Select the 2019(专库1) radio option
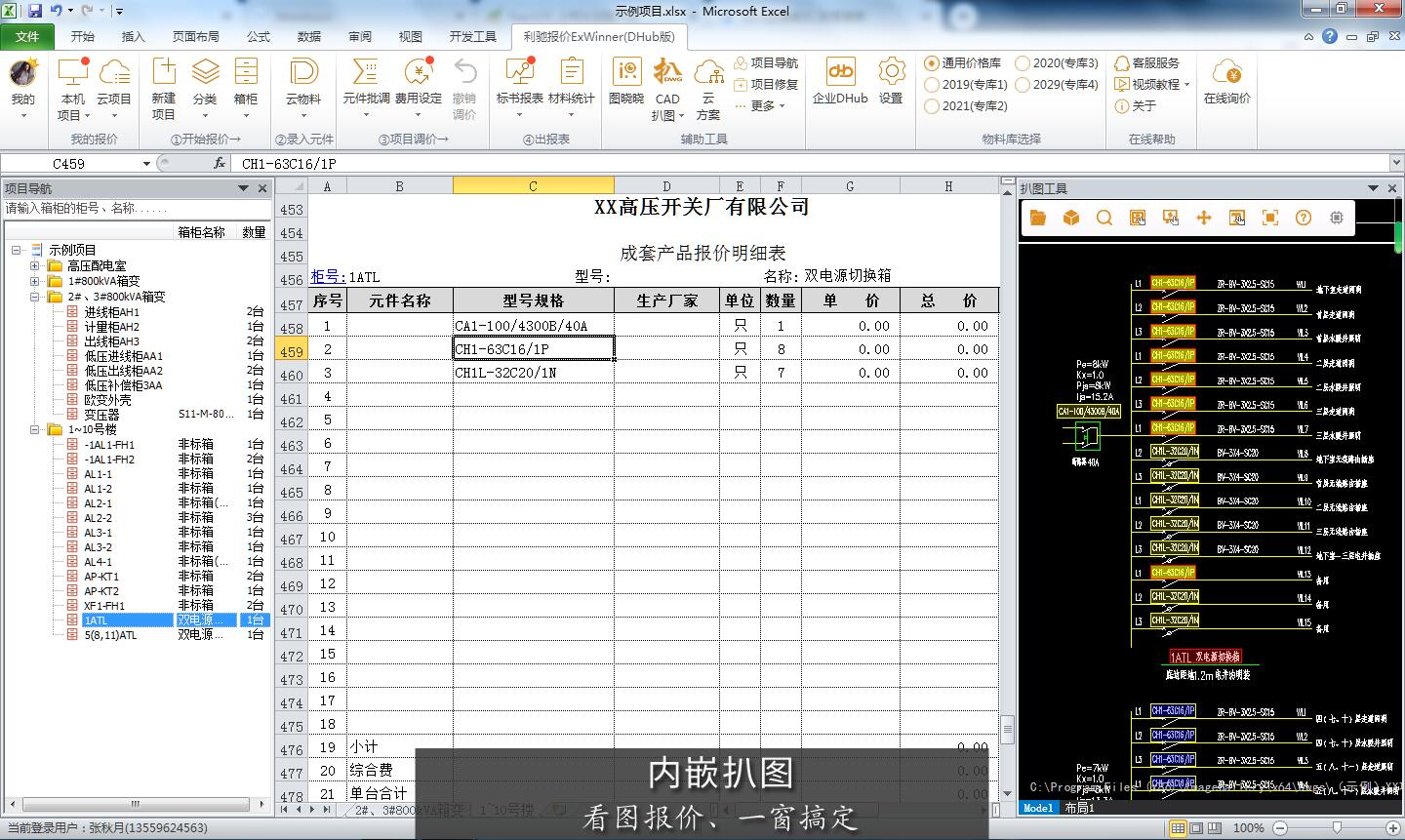Screen dimensions: 1405x840 click(966, 84)
